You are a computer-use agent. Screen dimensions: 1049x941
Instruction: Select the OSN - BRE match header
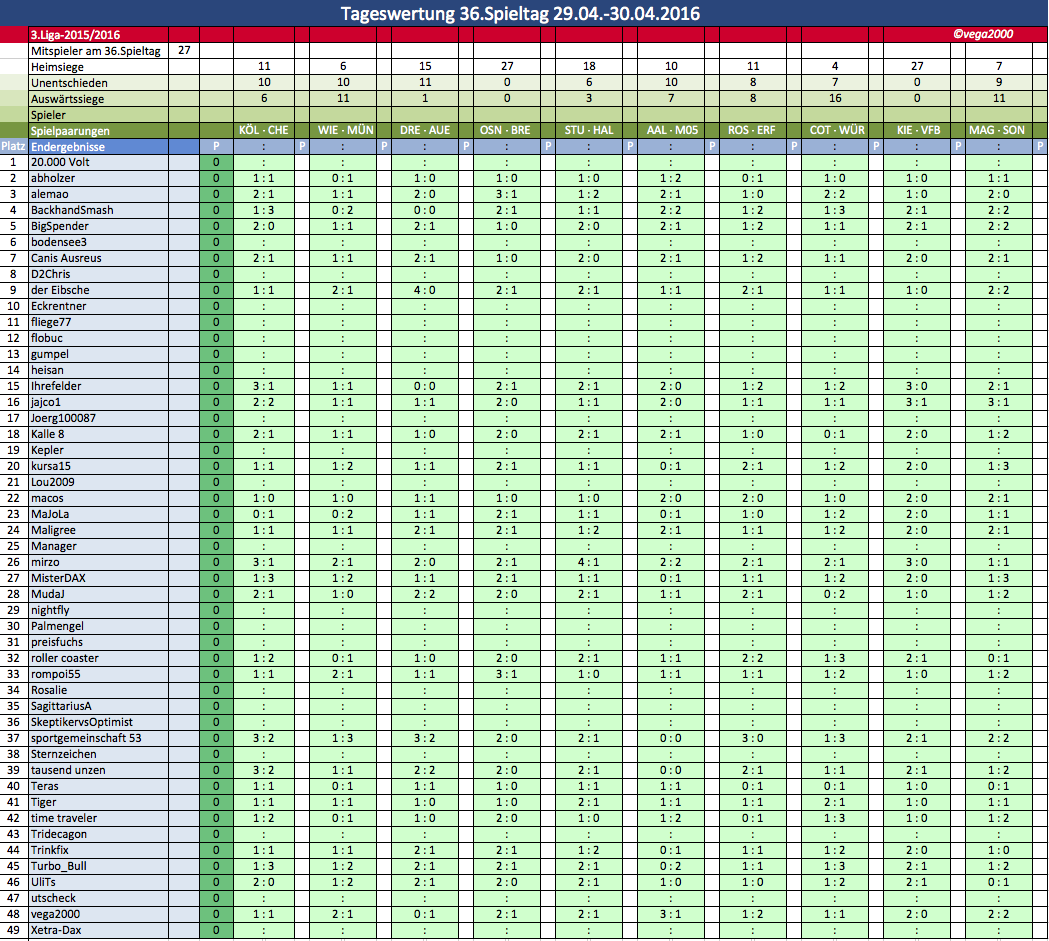pos(507,130)
